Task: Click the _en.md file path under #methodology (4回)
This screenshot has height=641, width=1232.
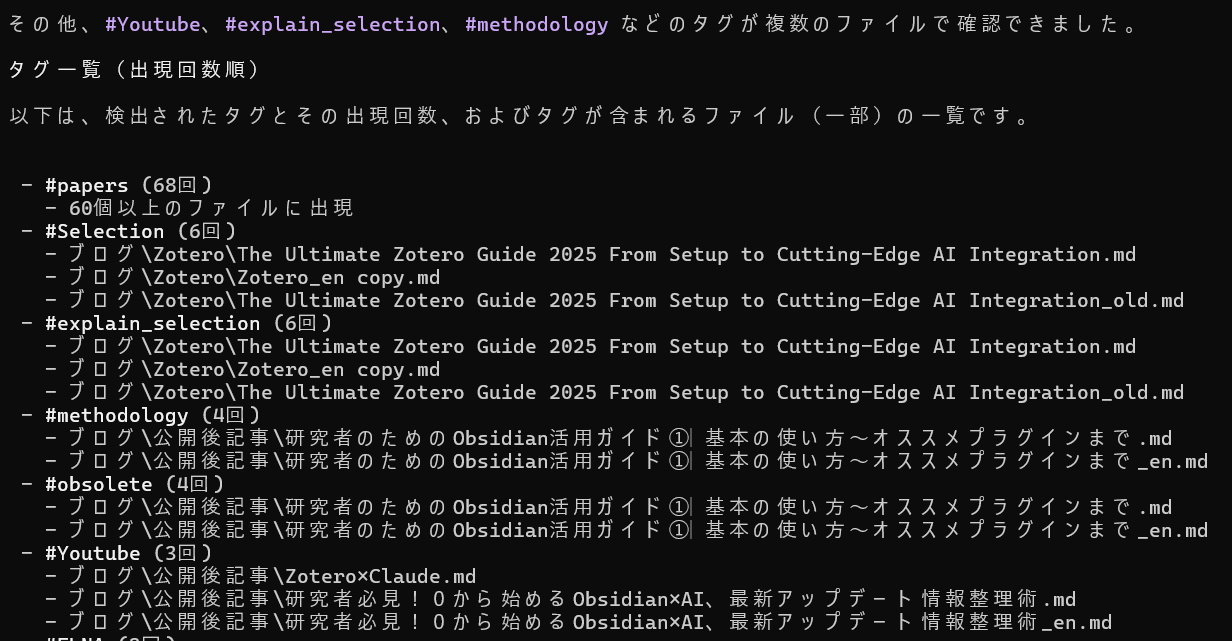Action: 639,461
